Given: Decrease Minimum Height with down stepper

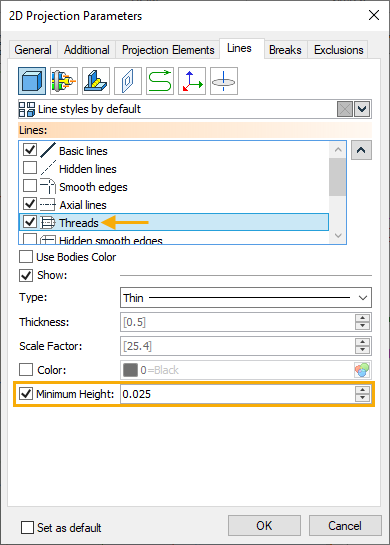Looking at the screenshot, I should pyautogui.click(x=363, y=398).
